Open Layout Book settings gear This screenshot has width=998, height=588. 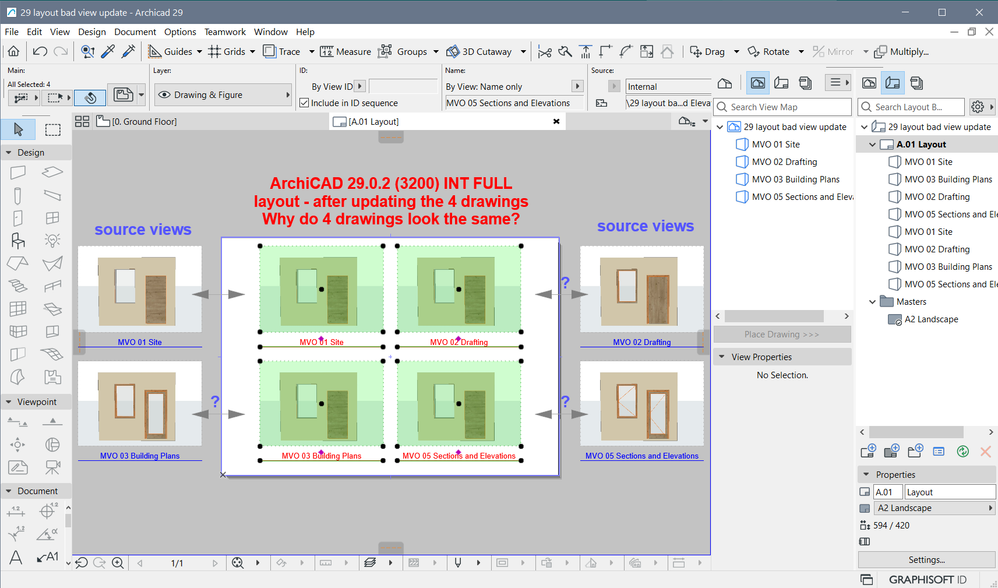(x=978, y=107)
